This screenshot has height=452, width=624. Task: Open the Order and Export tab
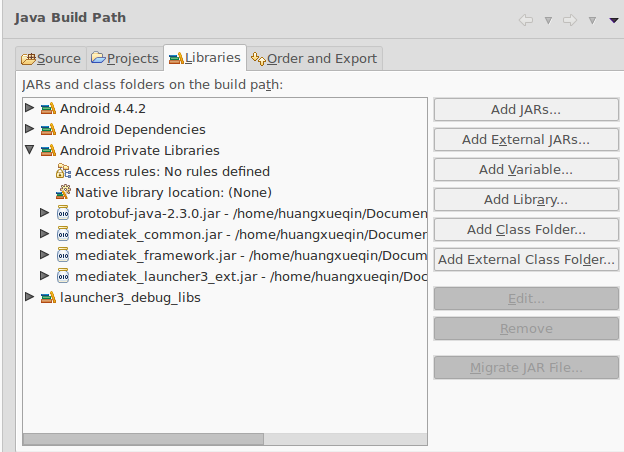[314, 58]
